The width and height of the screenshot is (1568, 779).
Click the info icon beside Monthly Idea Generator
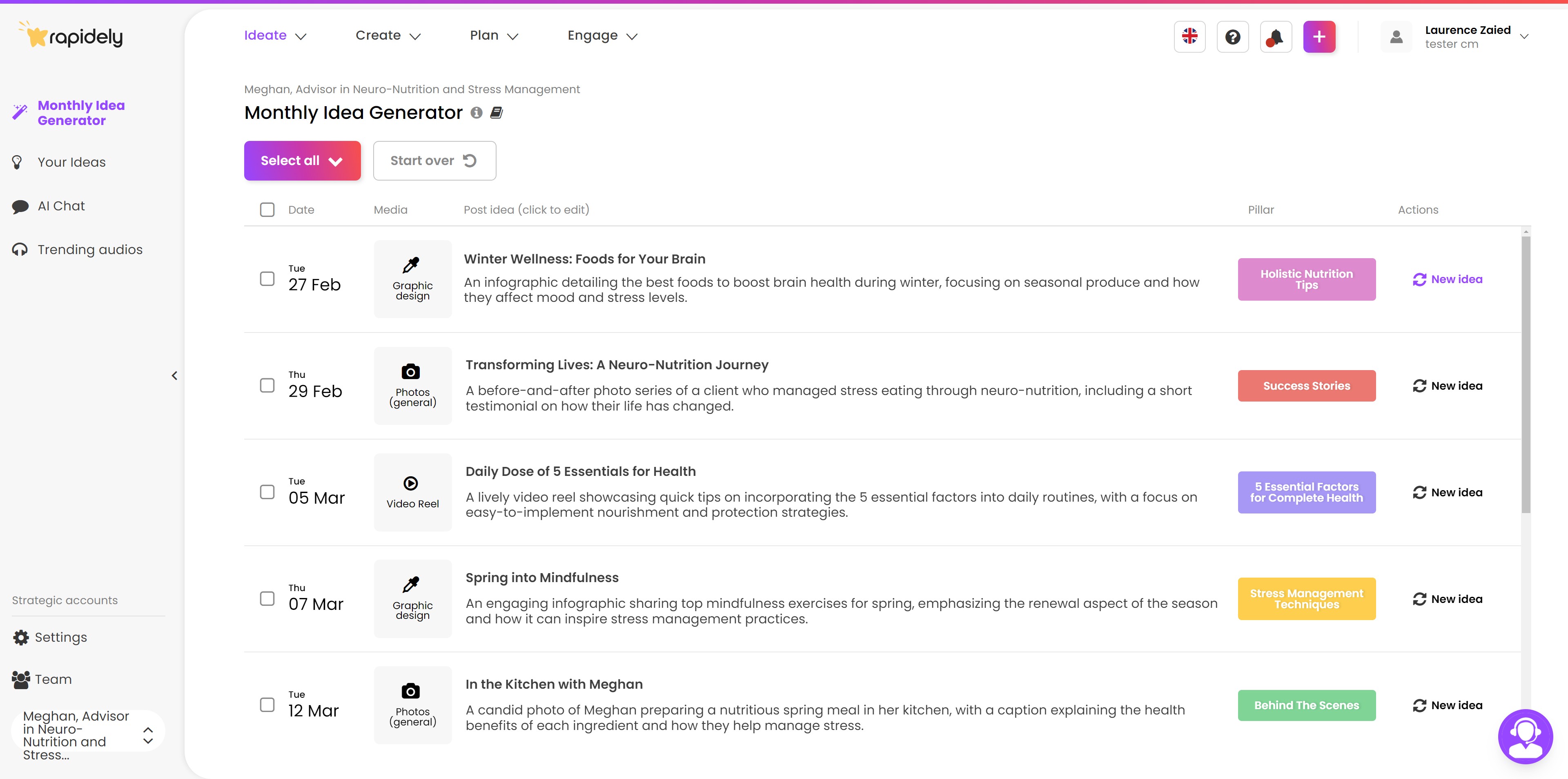(477, 113)
